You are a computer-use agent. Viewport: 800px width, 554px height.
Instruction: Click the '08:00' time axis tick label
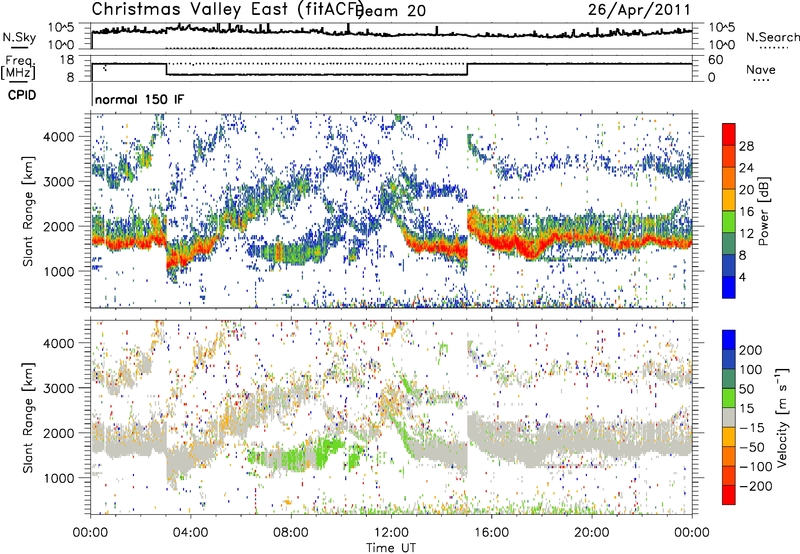291,533
